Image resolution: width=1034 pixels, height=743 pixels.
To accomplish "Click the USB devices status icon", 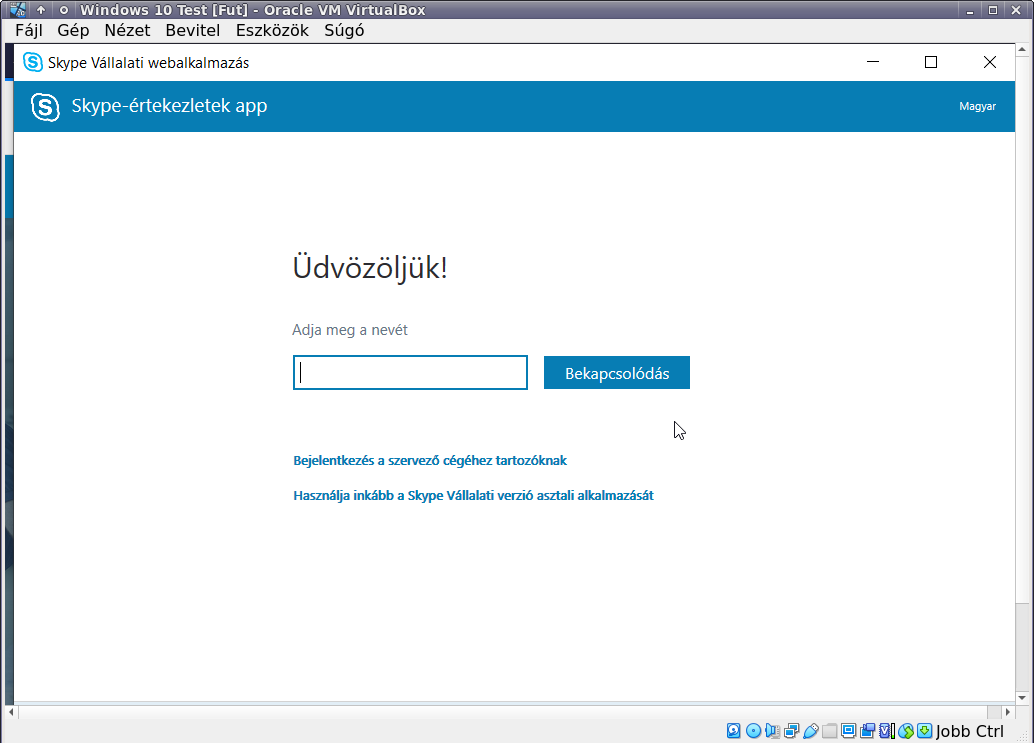I will click(810, 730).
